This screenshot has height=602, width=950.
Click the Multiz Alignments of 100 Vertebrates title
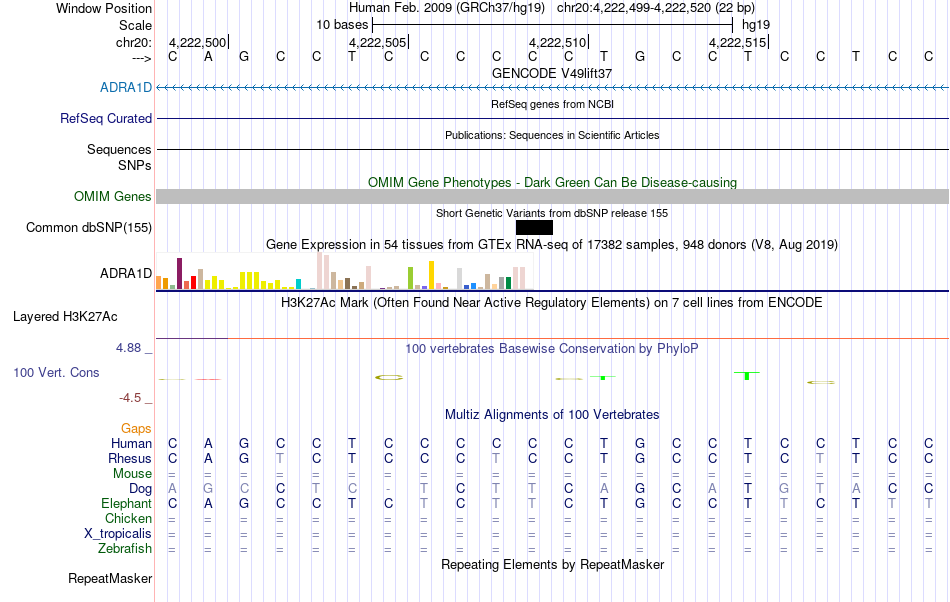tap(552, 414)
